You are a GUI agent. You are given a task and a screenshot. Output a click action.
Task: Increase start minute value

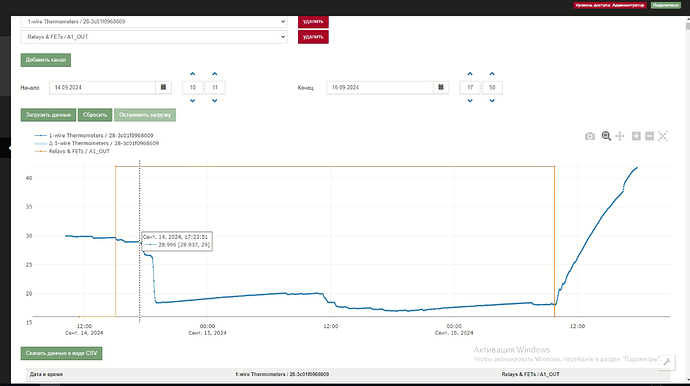pos(214,74)
